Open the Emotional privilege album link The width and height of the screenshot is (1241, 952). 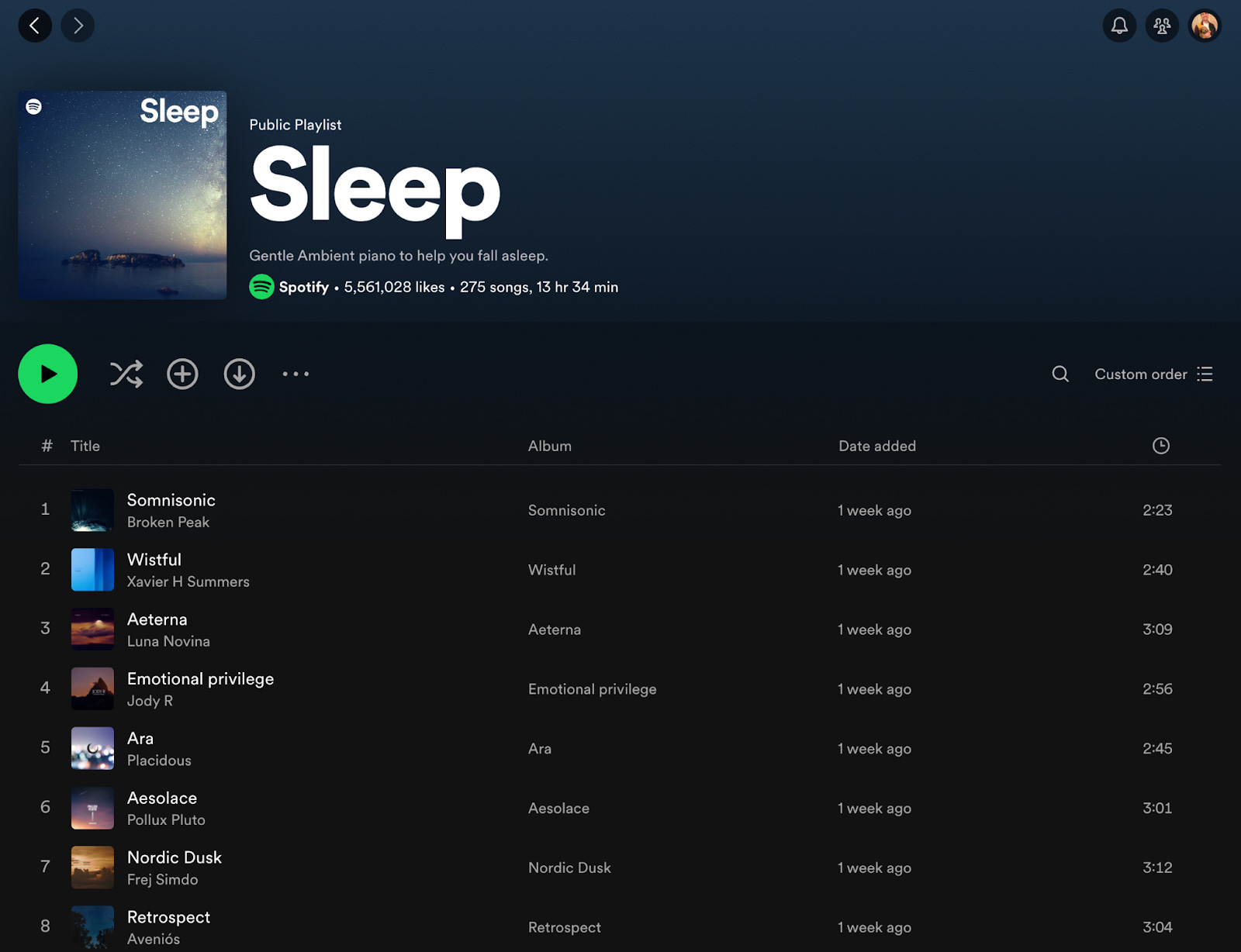[x=593, y=689]
